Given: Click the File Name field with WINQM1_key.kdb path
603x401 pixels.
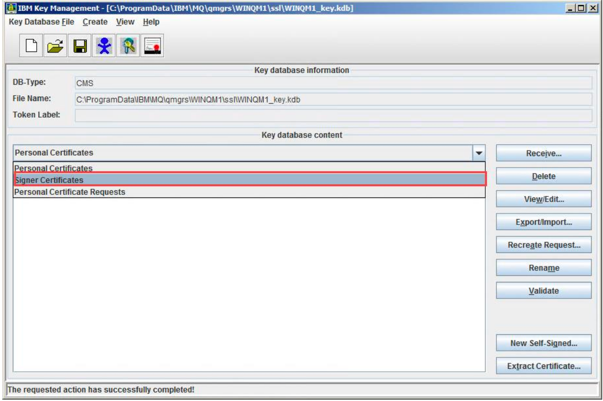Looking at the screenshot, I should [x=333, y=100].
